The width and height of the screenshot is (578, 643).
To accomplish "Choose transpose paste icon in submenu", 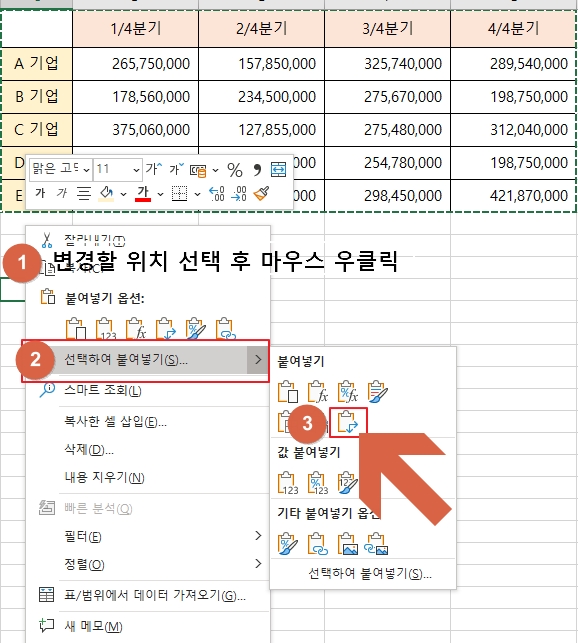I will coord(348,422).
